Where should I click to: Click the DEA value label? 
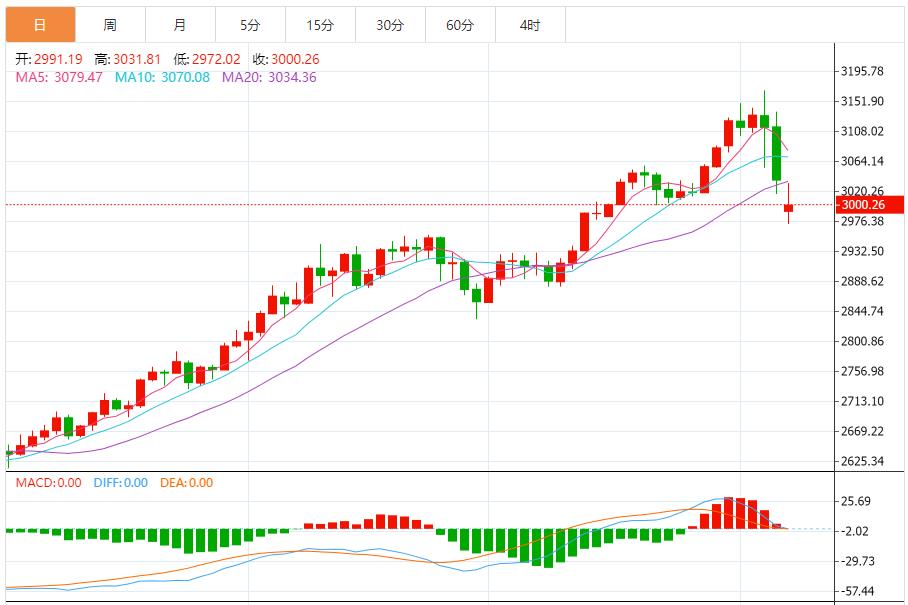[x=187, y=483]
